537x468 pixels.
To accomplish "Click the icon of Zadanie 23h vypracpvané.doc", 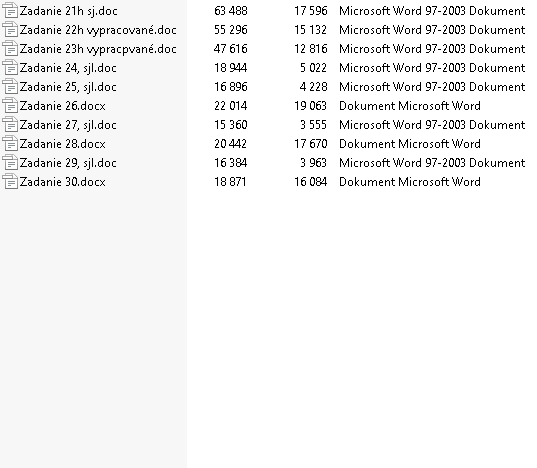I will tap(10, 49).
